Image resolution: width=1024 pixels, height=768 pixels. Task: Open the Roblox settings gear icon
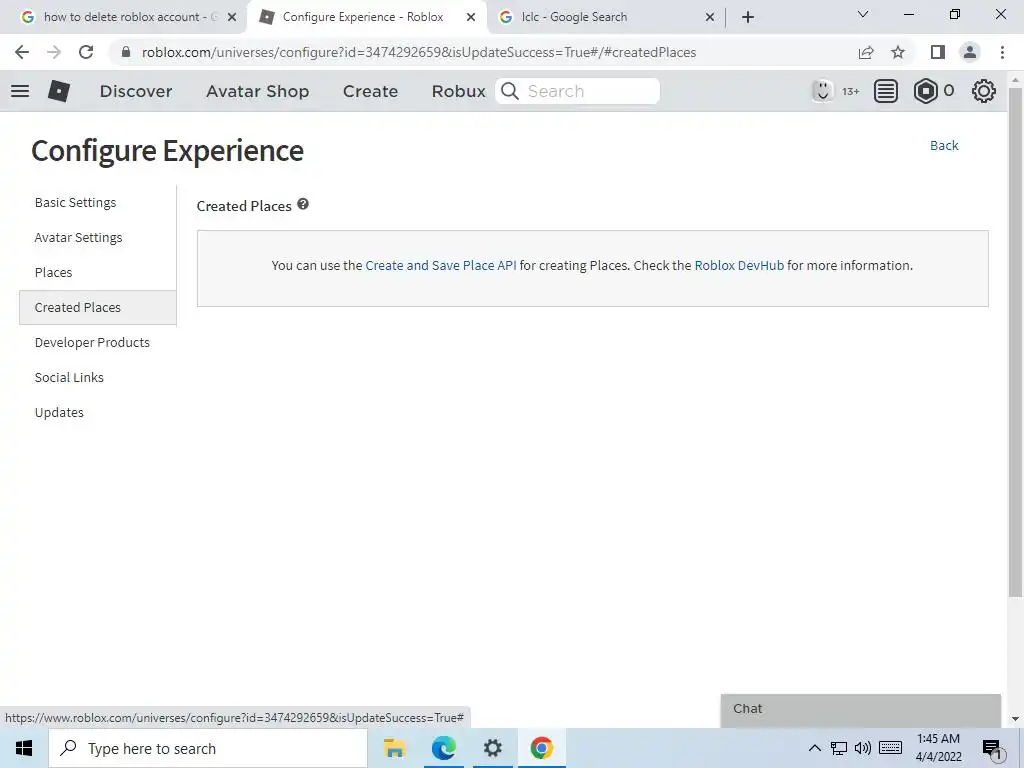984,91
